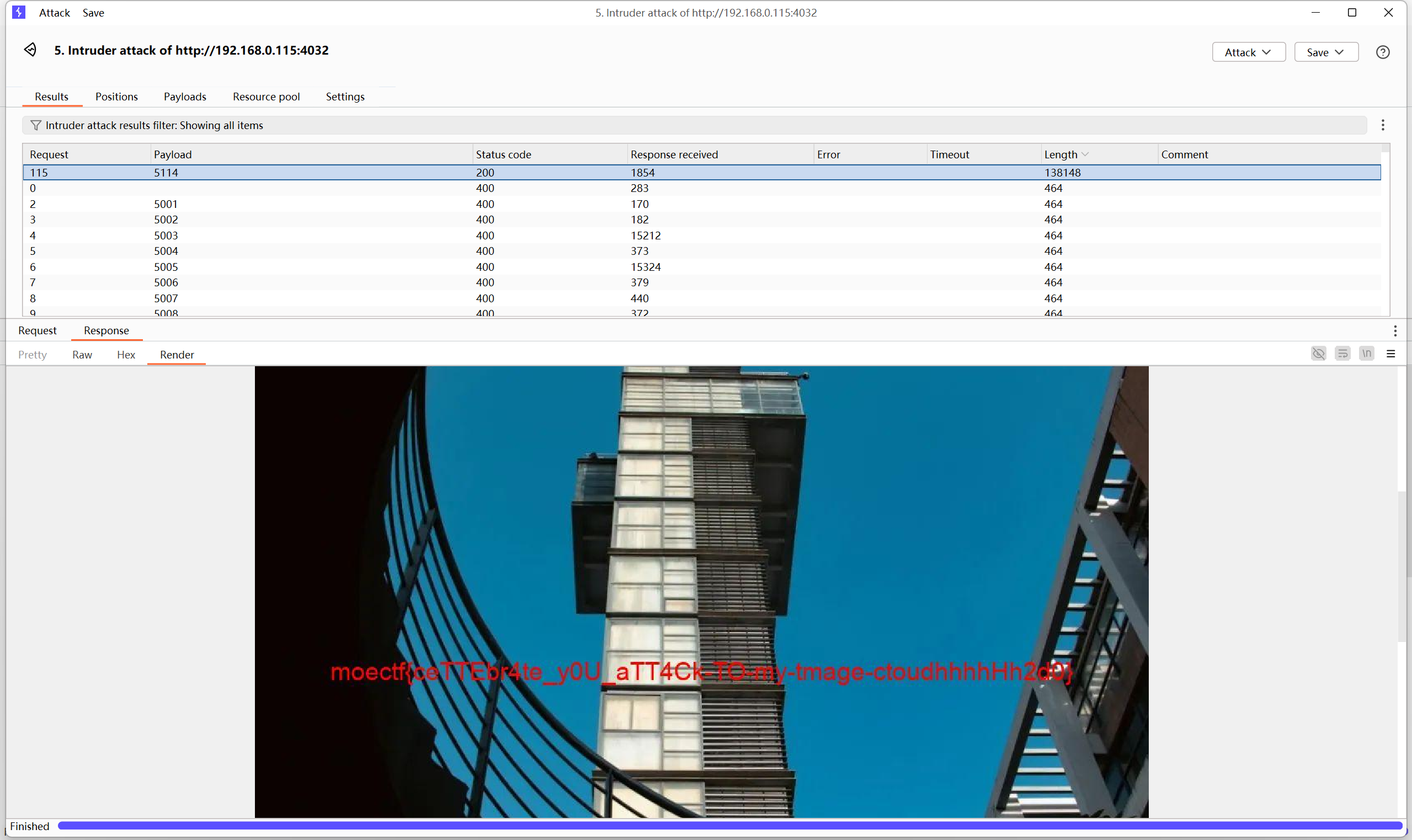Select the Response message tab
Viewport: 1412px width, 840px height.
point(106,330)
